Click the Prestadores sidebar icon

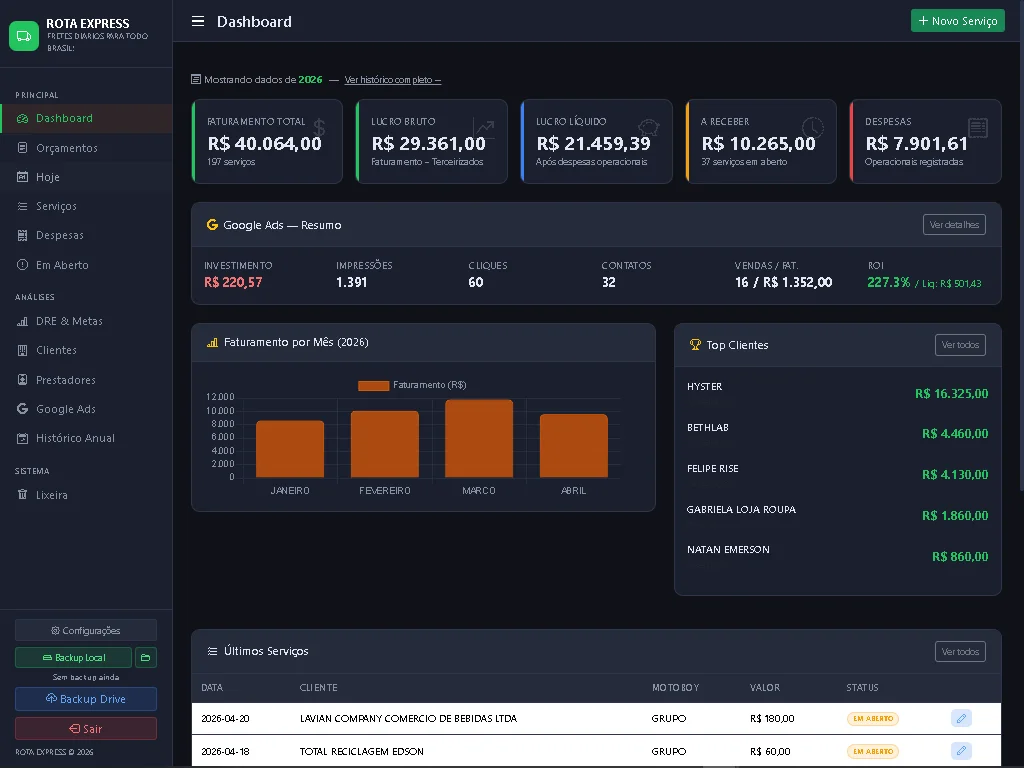click(x=22, y=379)
